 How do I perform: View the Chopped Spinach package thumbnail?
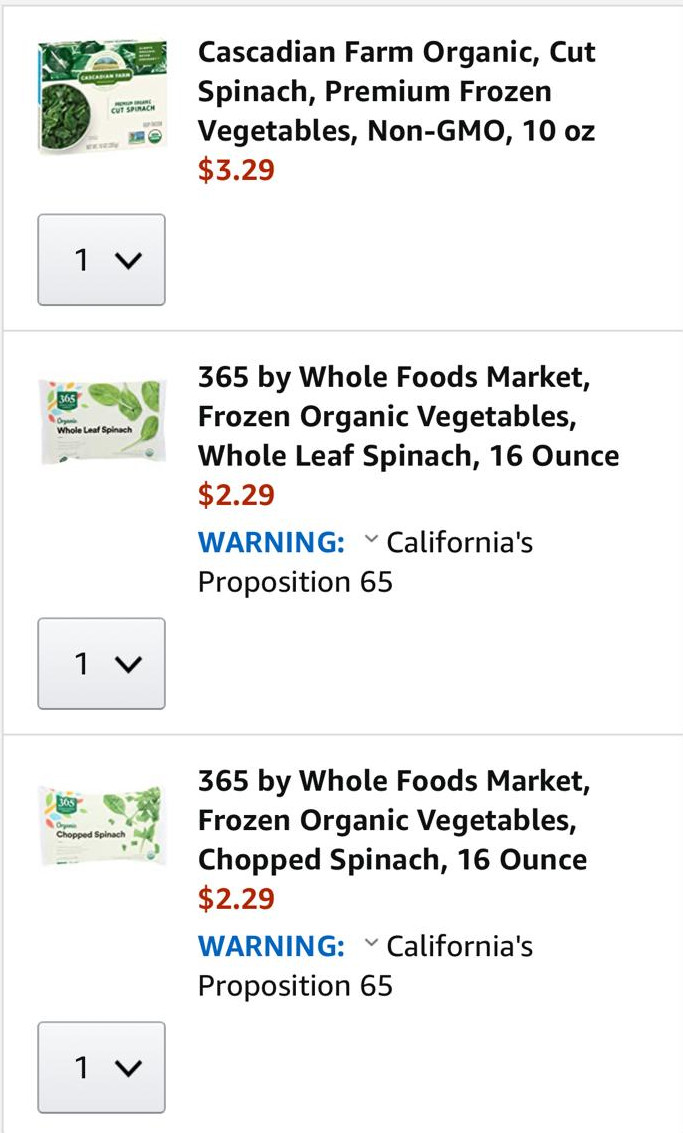[102, 825]
